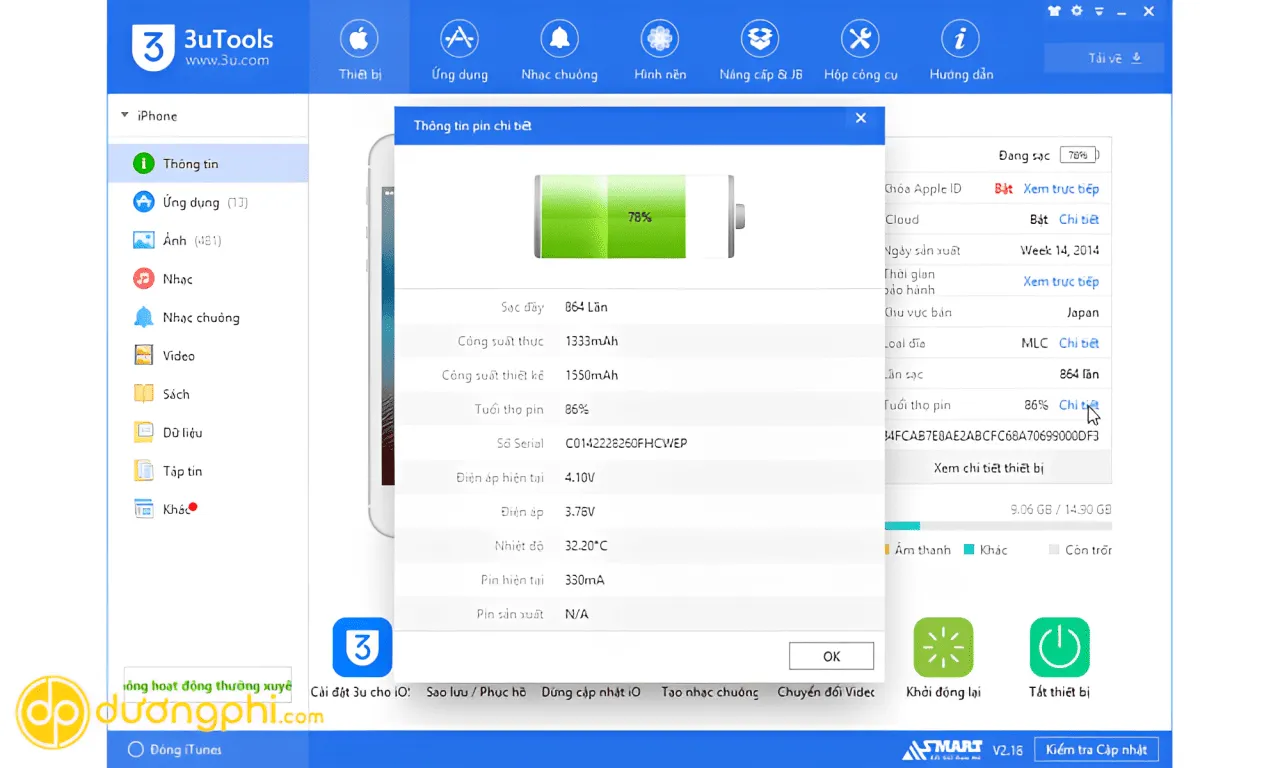The width and height of the screenshot is (1280, 768).
Task: Click the Cài đặt 3u install icon
Action: (362, 647)
